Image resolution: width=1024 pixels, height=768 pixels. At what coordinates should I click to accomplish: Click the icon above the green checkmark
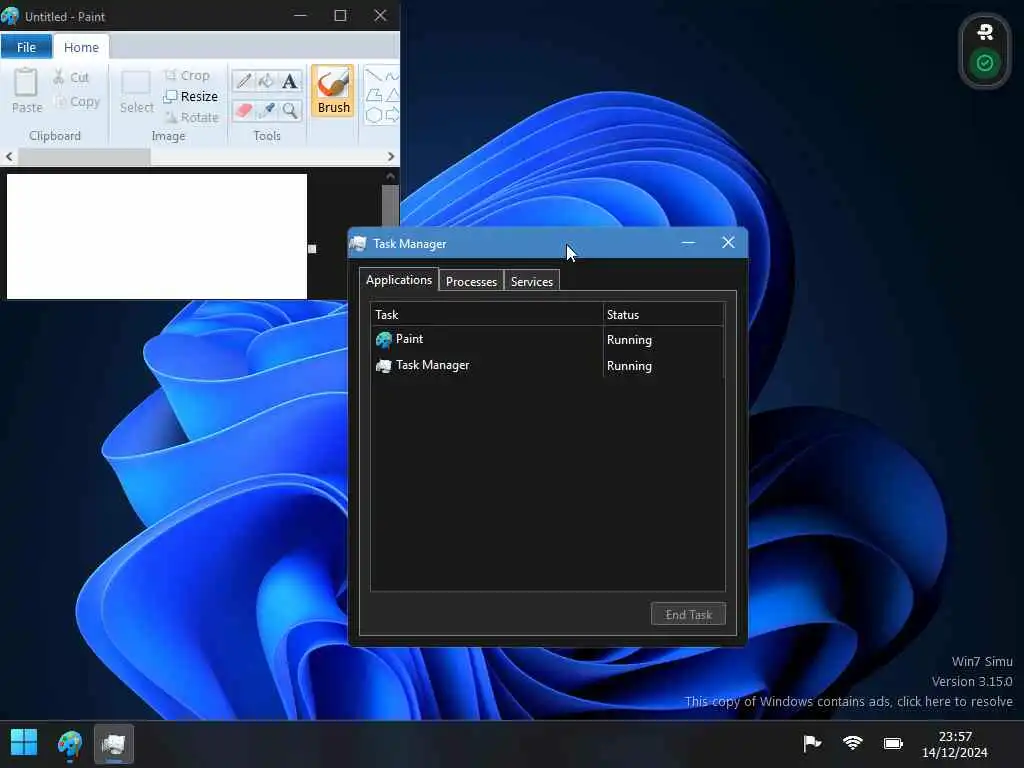tap(985, 31)
